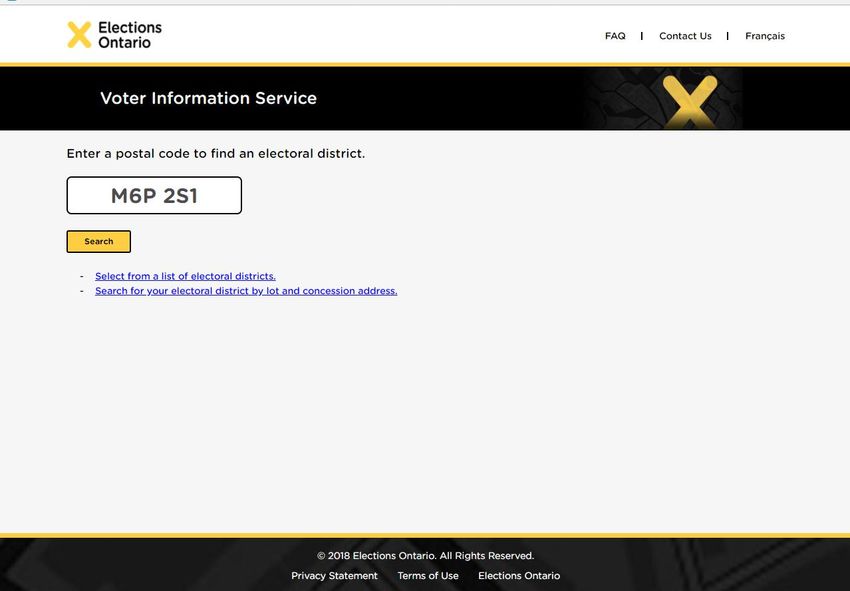Search by lot and concession address
Image resolution: width=850 pixels, height=591 pixels.
[246, 291]
